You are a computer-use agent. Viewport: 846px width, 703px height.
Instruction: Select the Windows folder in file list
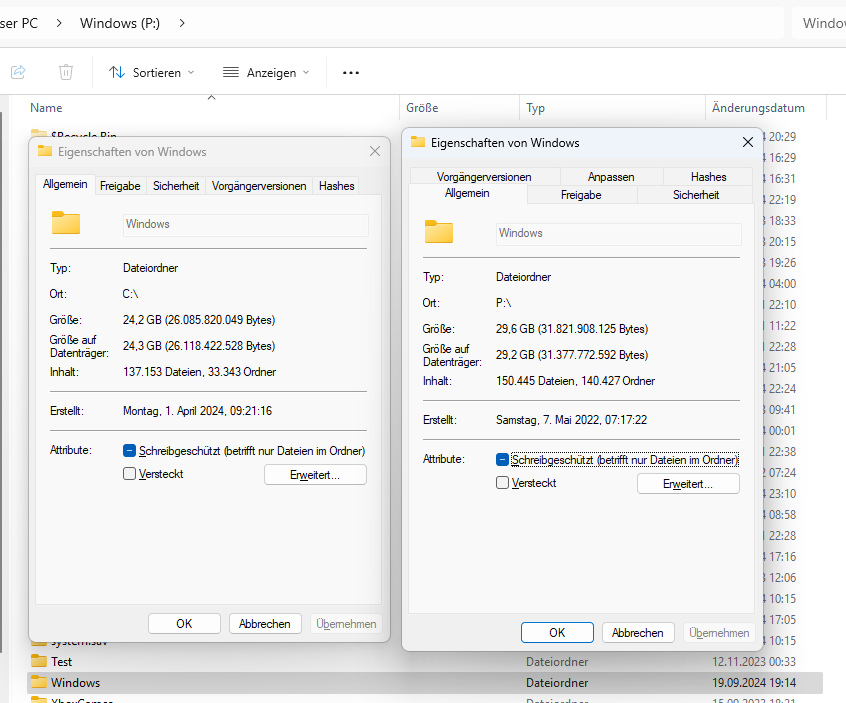click(x=425, y=682)
